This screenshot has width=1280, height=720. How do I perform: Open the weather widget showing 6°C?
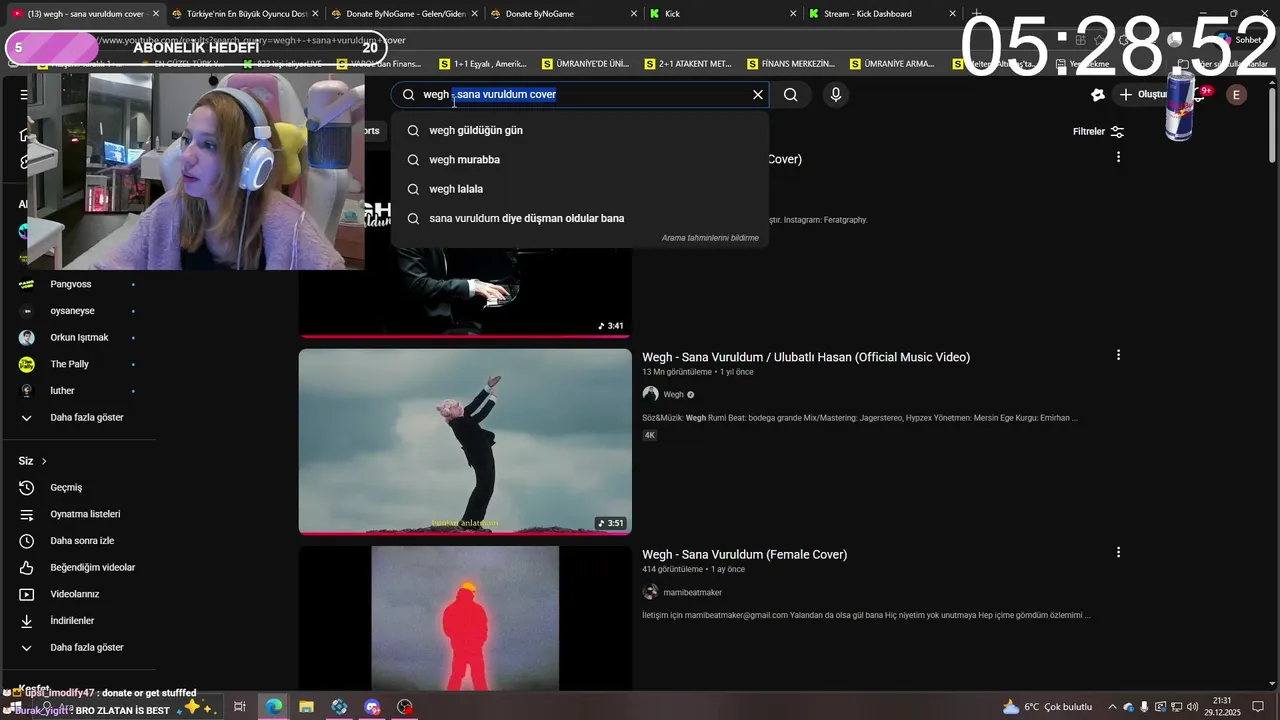tap(1047, 706)
